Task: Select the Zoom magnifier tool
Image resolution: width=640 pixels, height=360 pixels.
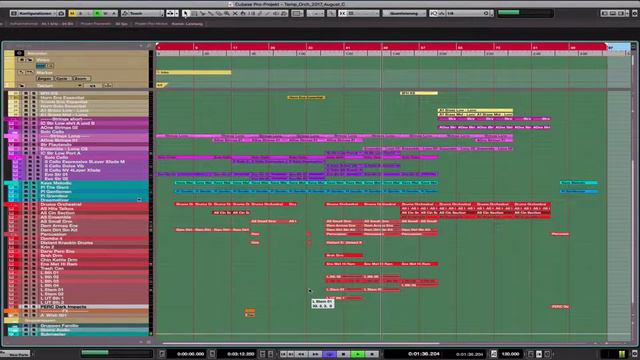Action: click(x=227, y=13)
